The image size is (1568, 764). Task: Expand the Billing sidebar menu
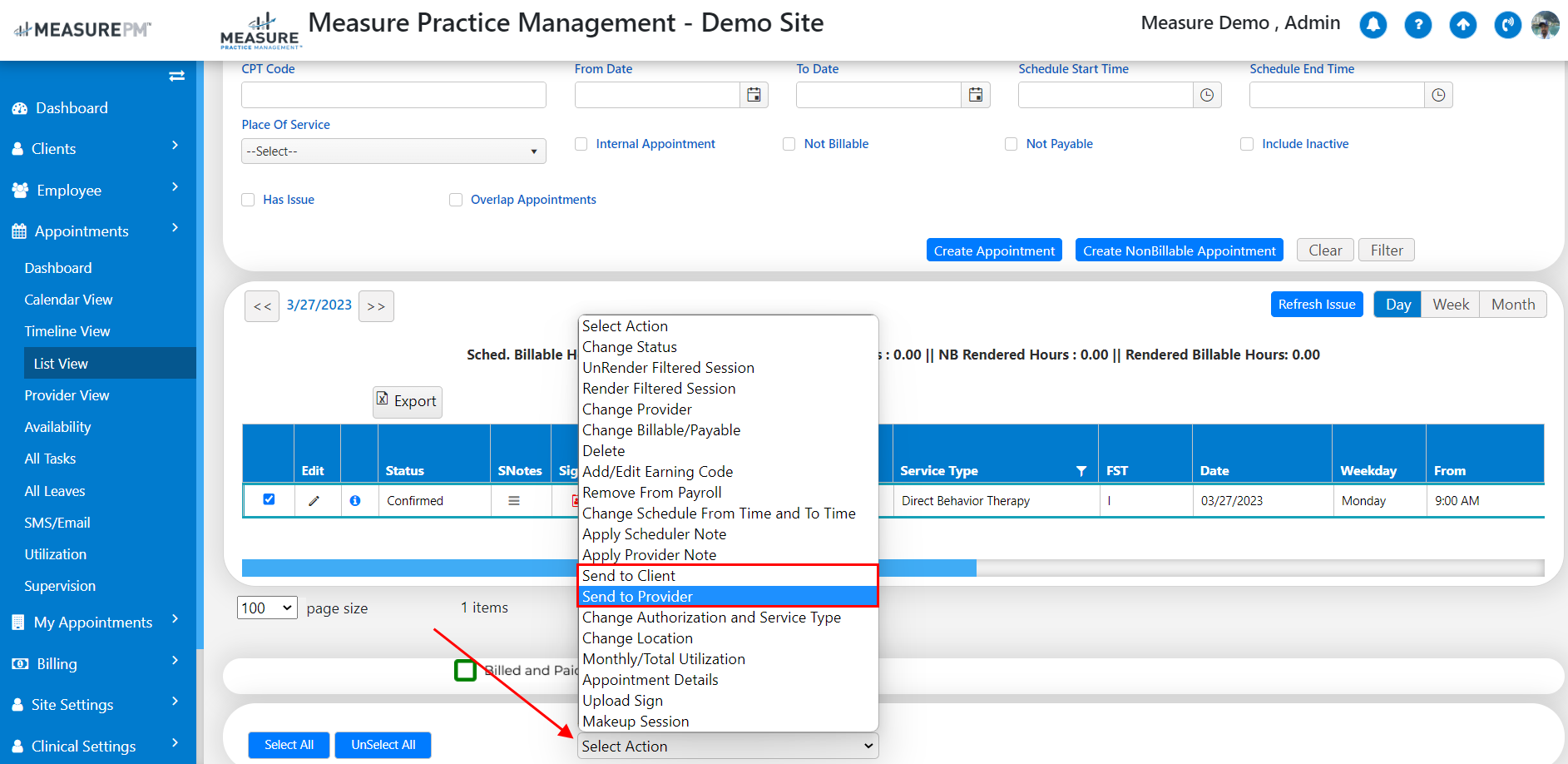click(x=175, y=661)
